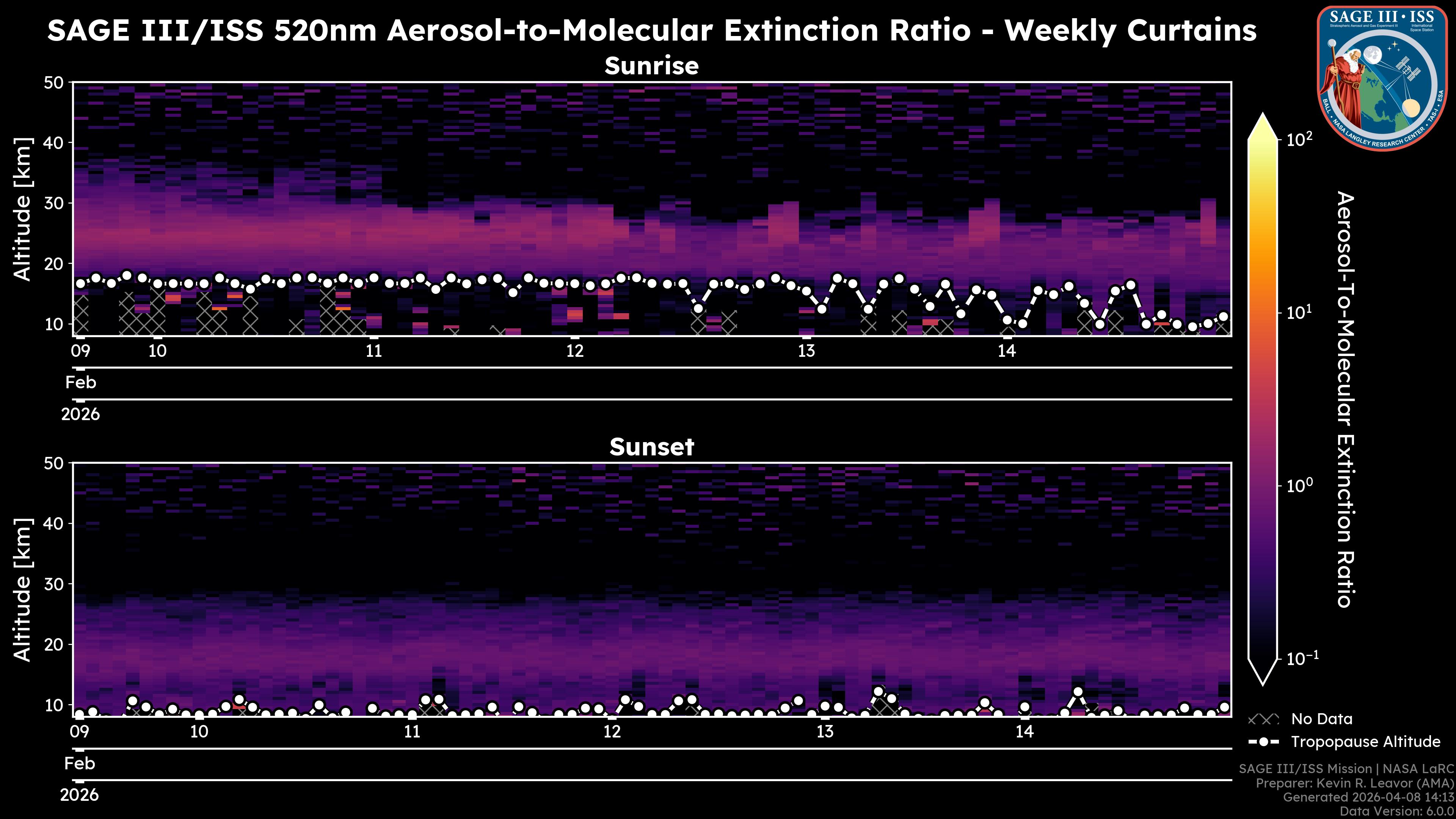Click the No Data hatch legend icon
This screenshot has height=819, width=1456.
click(x=1263, y=720)
